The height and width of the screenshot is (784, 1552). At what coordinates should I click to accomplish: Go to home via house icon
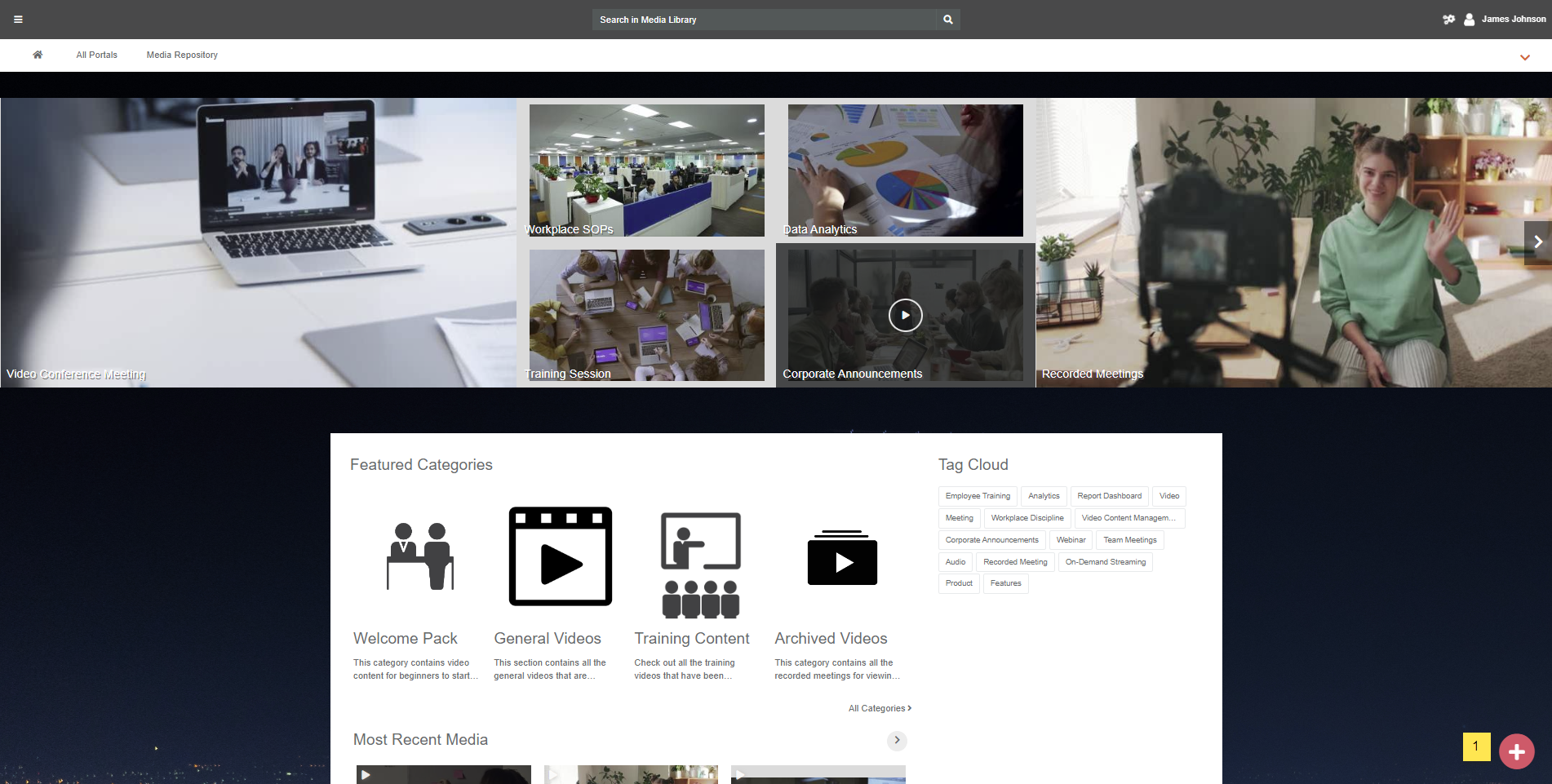(38, 55)
